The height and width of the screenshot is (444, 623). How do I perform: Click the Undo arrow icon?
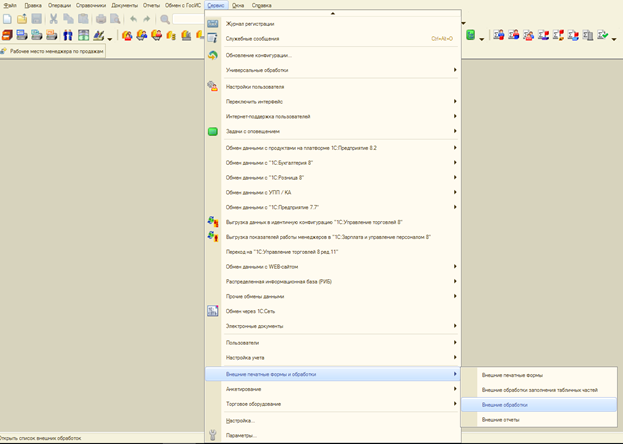[x=134, y=19]
